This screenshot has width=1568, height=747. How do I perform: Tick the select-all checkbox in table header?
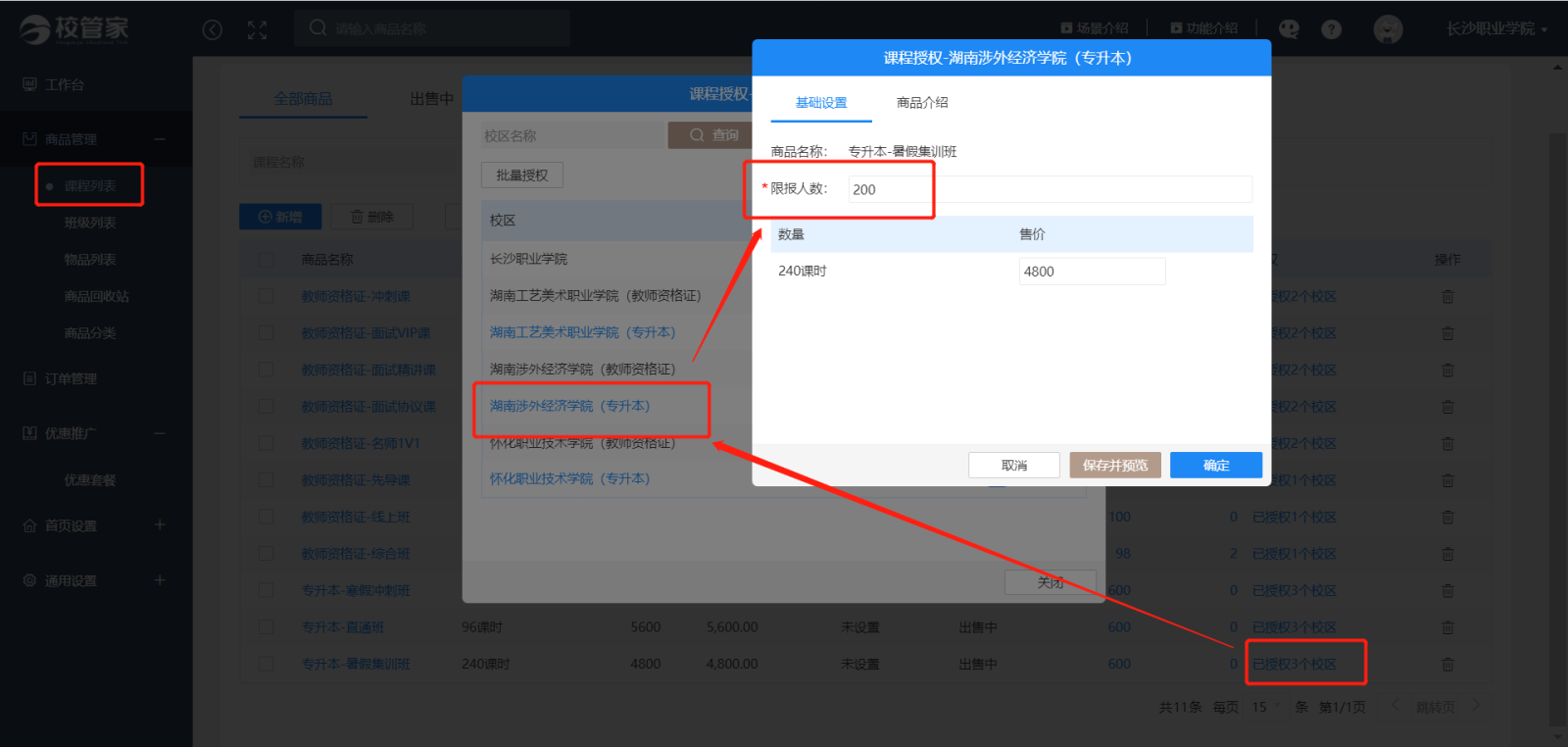(267, 260)
